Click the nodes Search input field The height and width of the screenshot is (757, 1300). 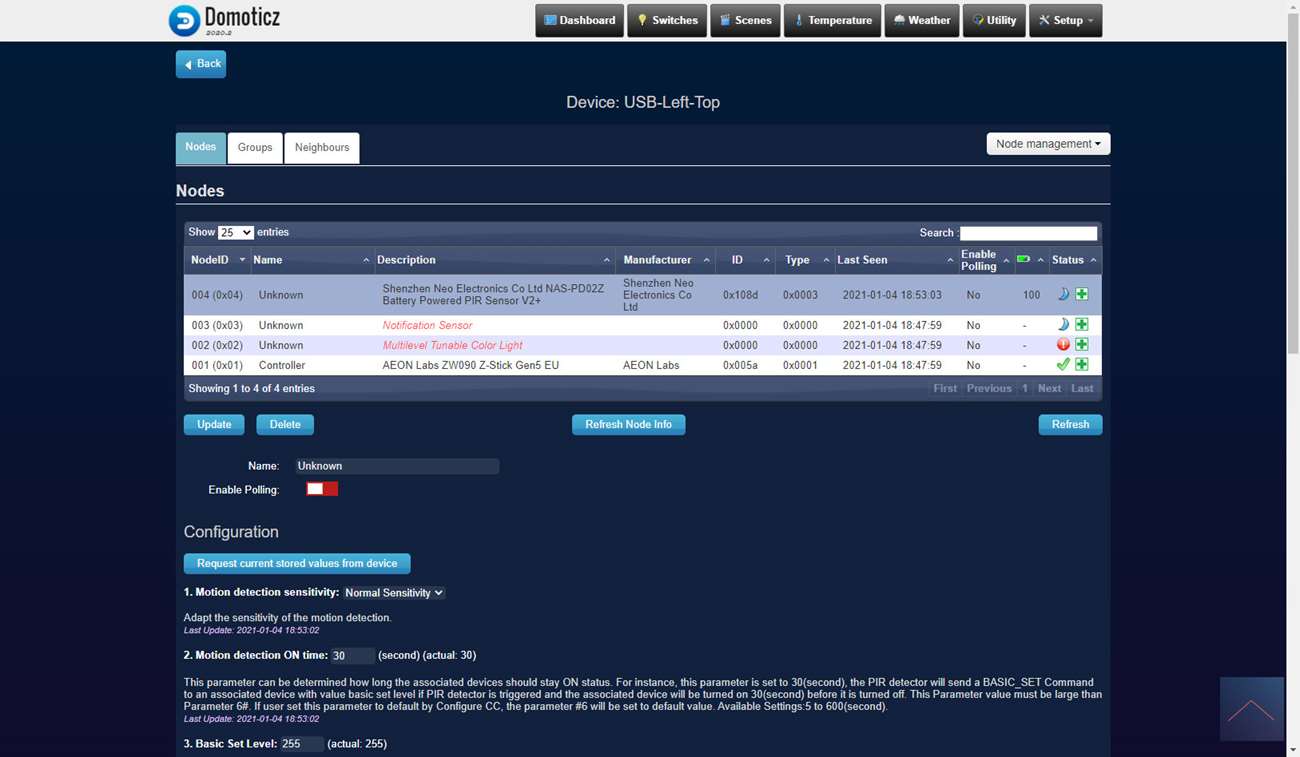coord(1028,233)
